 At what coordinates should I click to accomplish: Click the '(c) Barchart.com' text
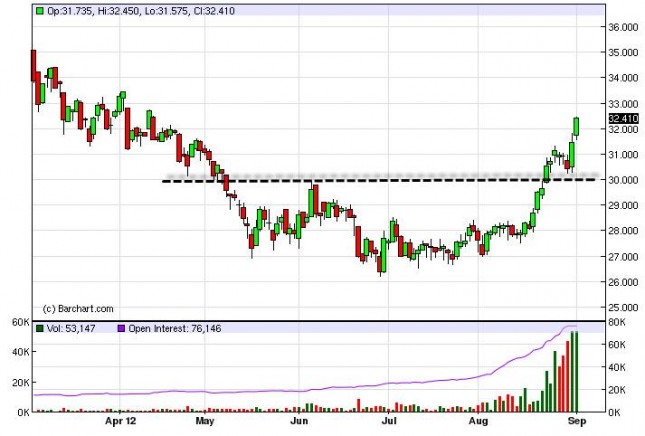[x=78, y=308]
